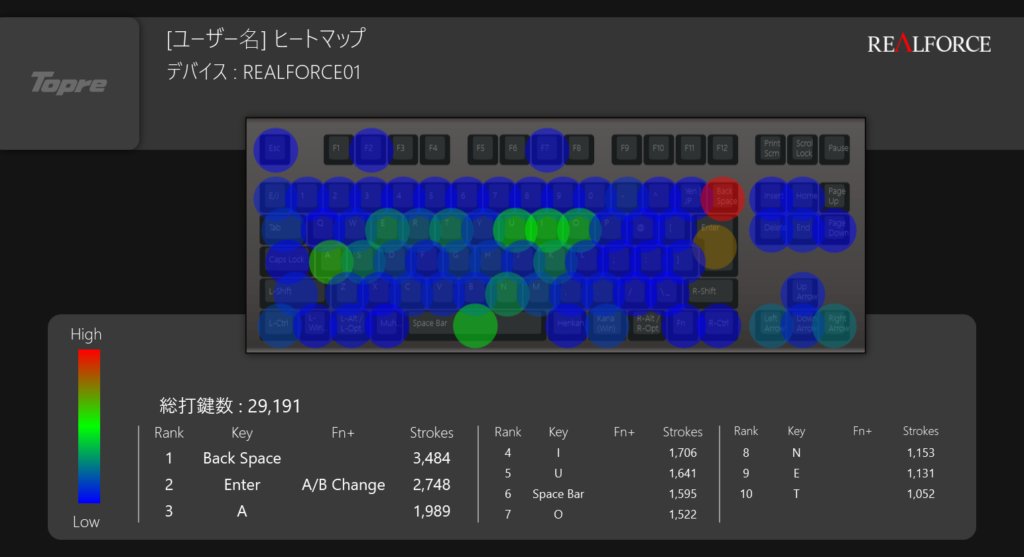
Task: Select the Q key on heatmap
Action: pyautogui.click(x=321, y=229)
